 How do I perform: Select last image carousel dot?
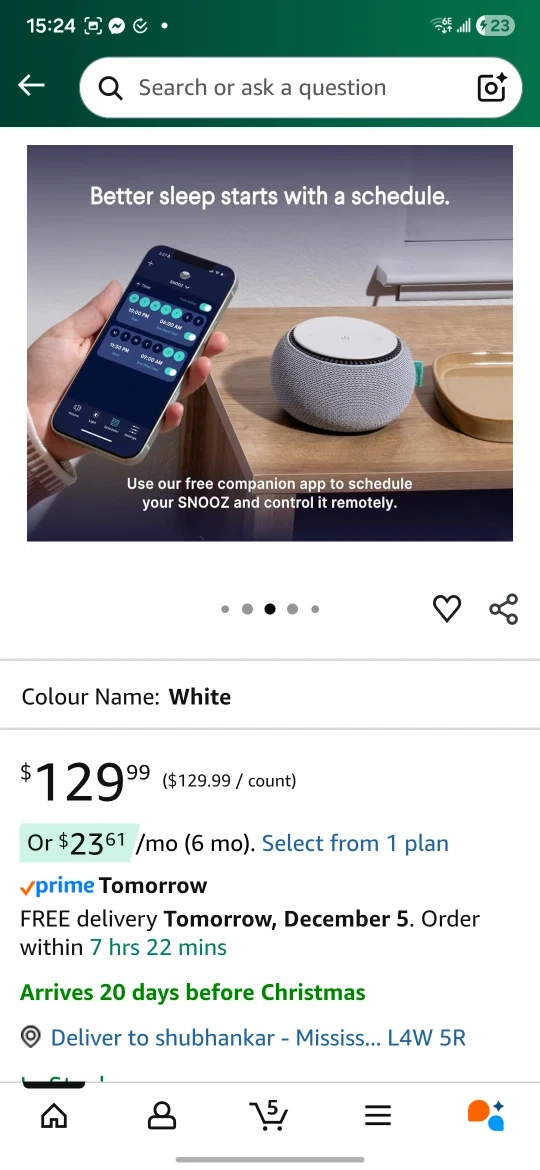(315, 609)
